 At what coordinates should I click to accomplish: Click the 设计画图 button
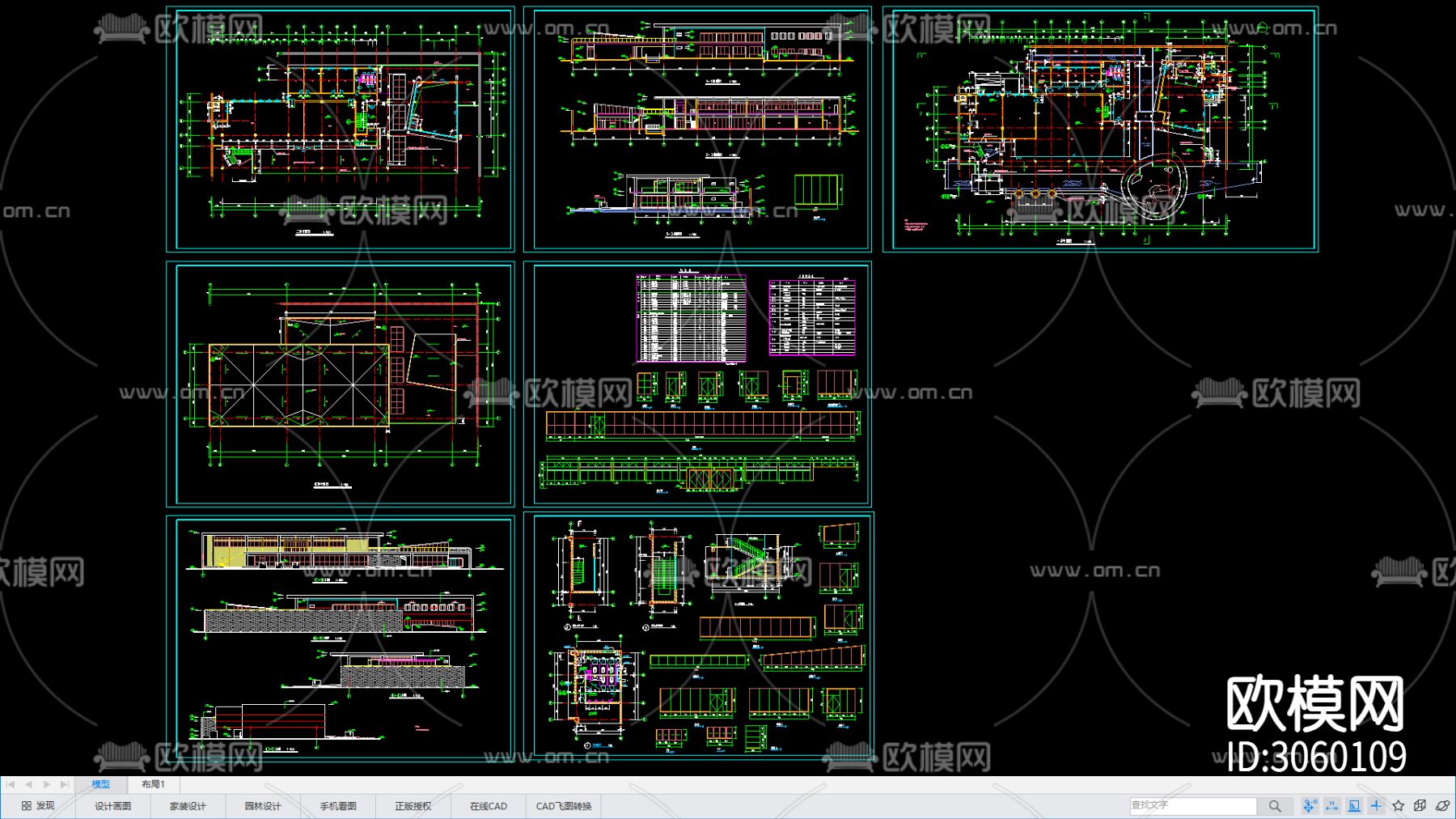(112, 806)
